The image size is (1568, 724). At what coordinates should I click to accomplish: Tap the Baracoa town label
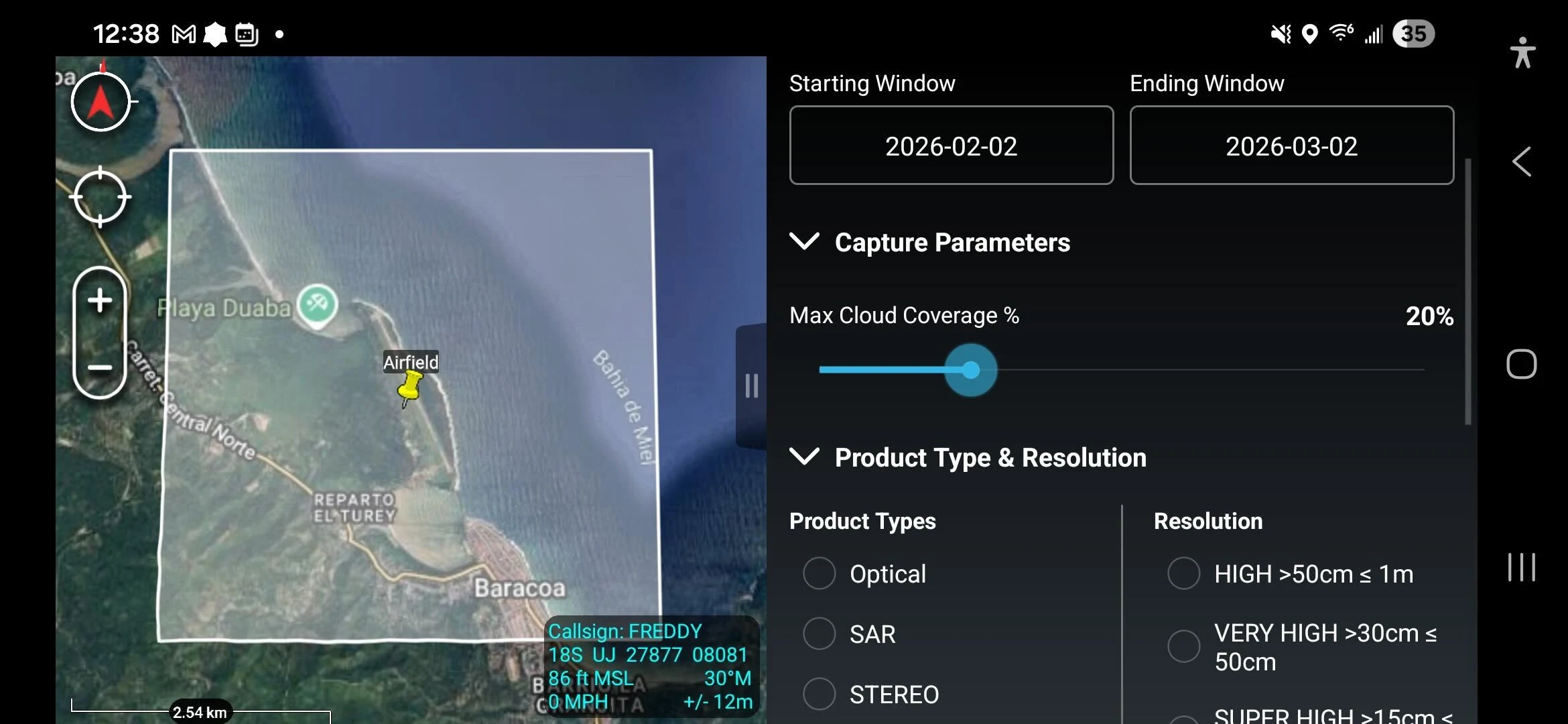[x=520, y=588]
